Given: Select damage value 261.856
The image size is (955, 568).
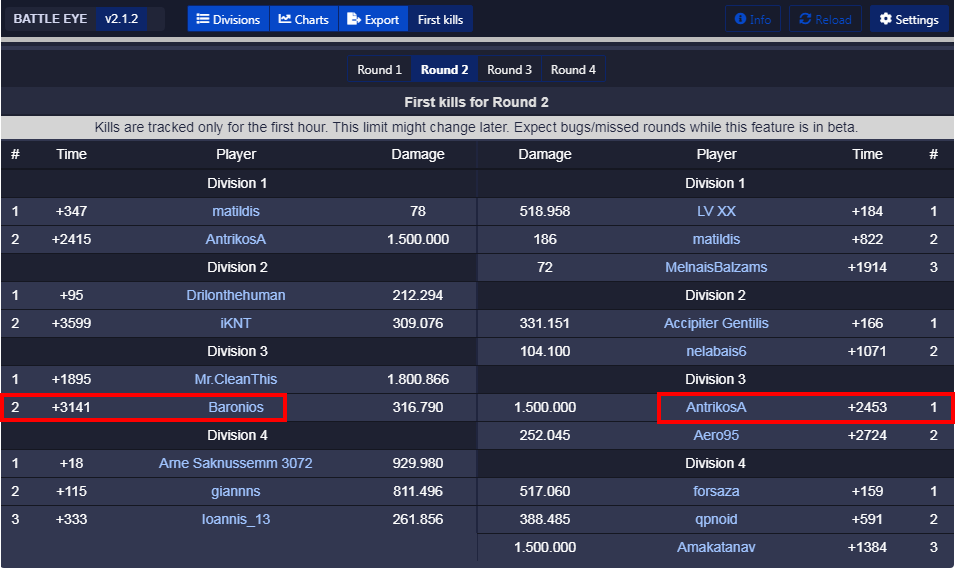Looking at the screenshot, I should click(418, 519).
